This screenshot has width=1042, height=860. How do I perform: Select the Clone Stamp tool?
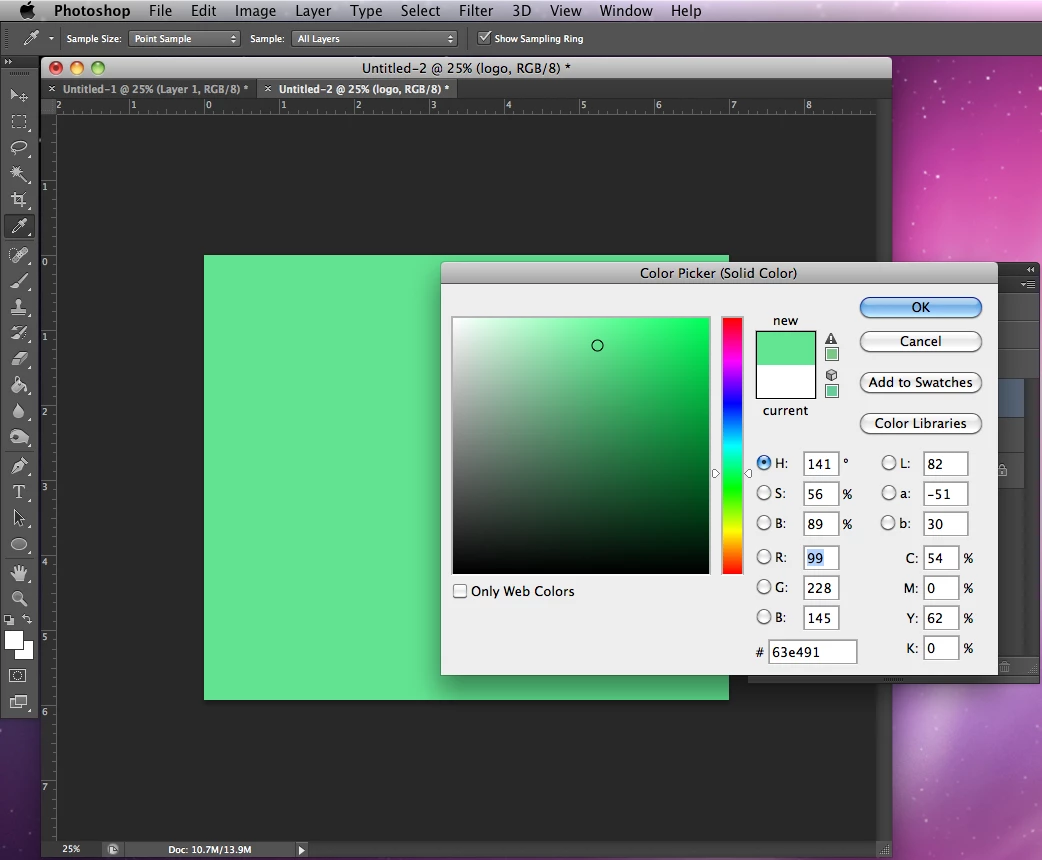pos(19,307)
